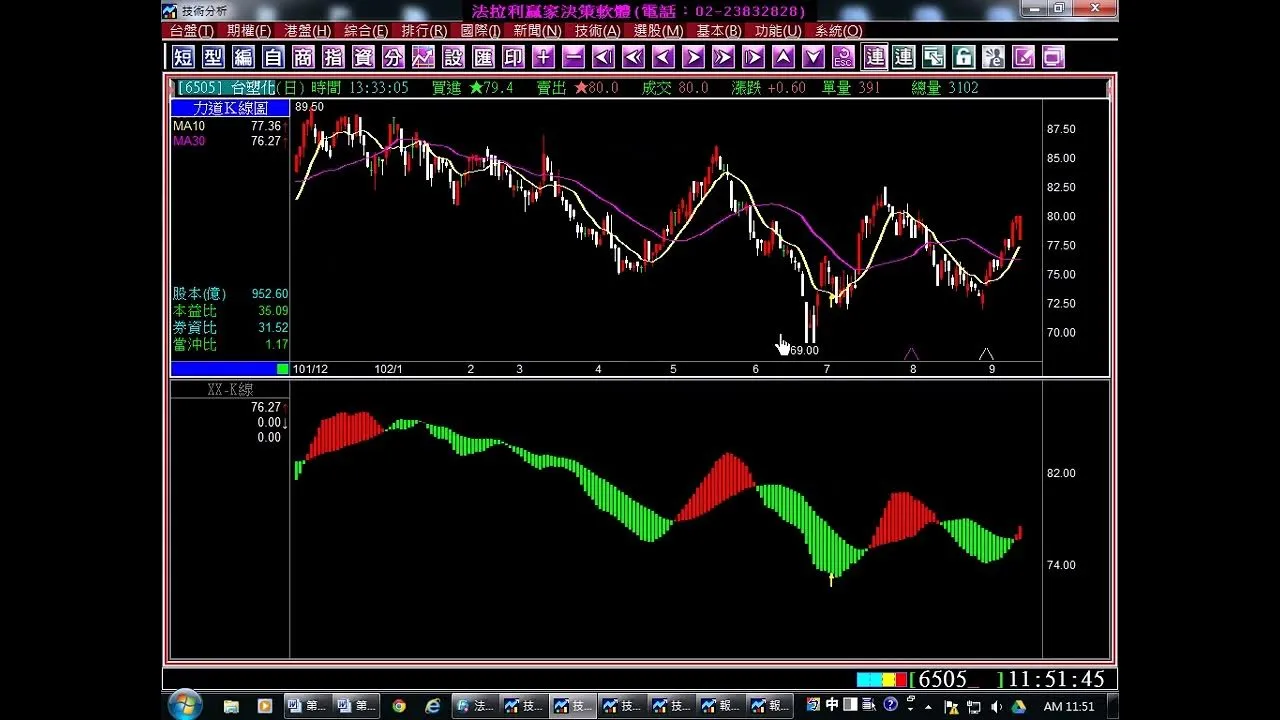
Task: Click the 商 toolbar button
Action: click(x=303, y=57)
